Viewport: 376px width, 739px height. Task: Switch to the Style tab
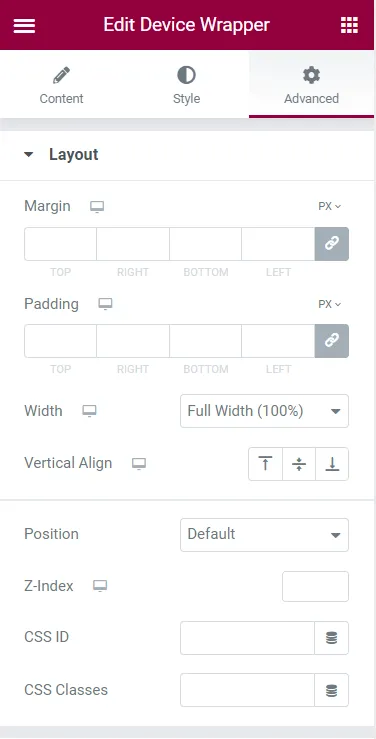(186, 85)
